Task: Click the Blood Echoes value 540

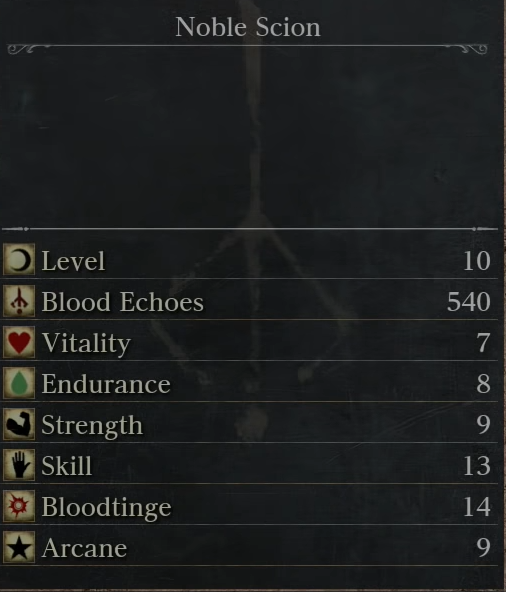Action: pyautogui.click(x=469, y=302)
